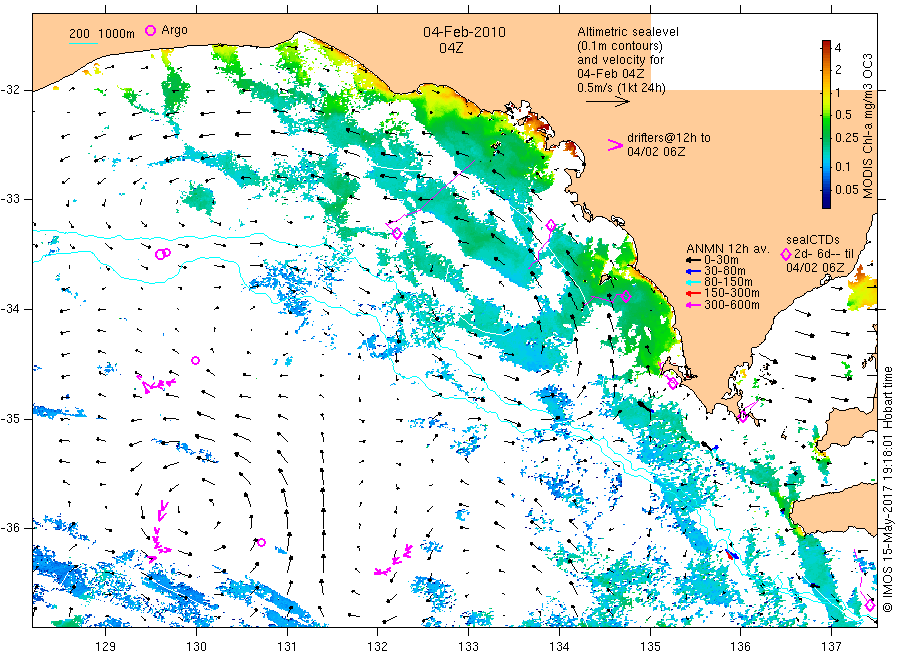This screenshot has height=660, width=900.
Task: Click the seal CTD diamond near 137.4E 36.7S
Action: (x=870, y=605)
